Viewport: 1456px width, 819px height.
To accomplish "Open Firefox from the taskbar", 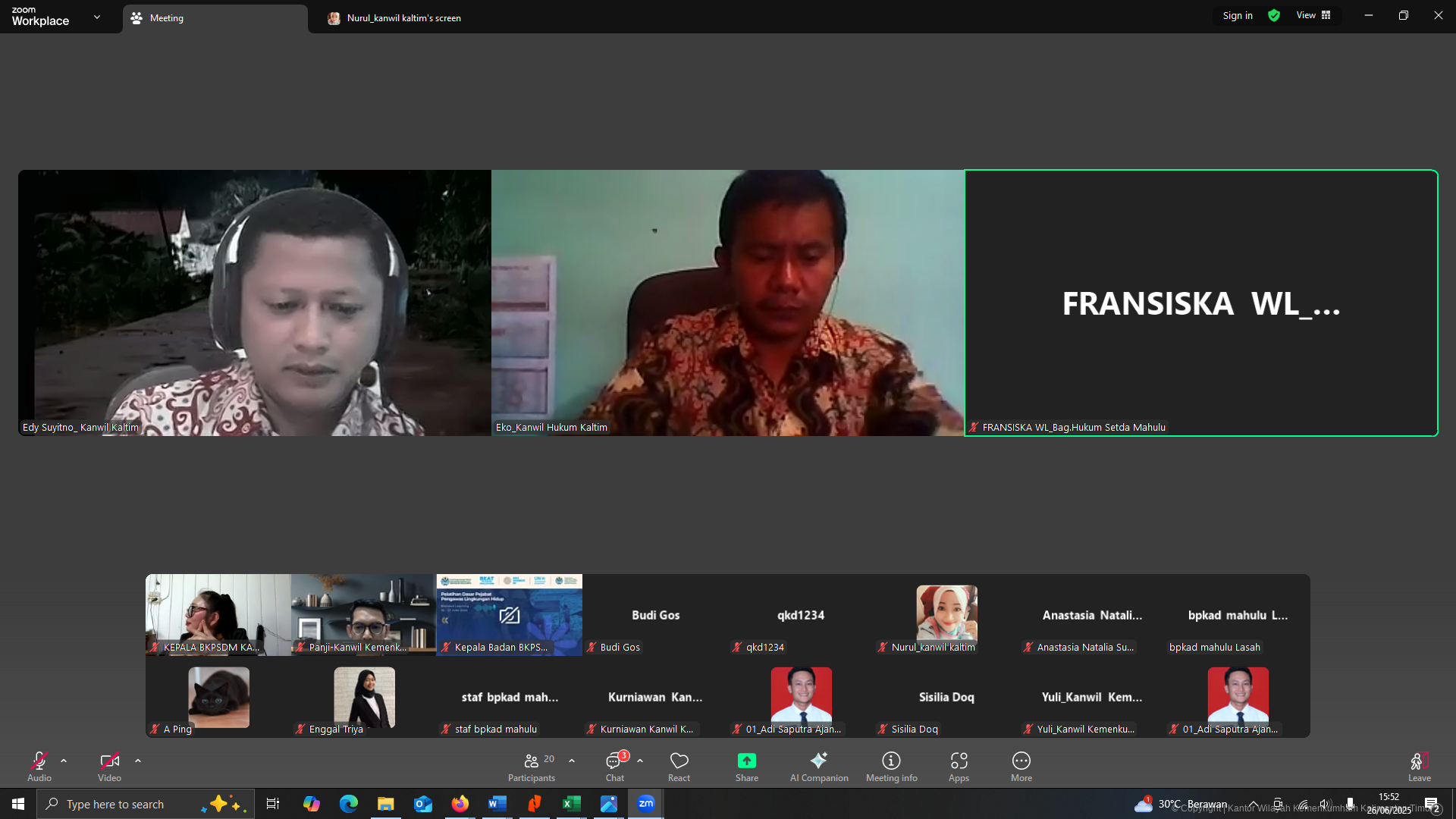I will [460, 804].
